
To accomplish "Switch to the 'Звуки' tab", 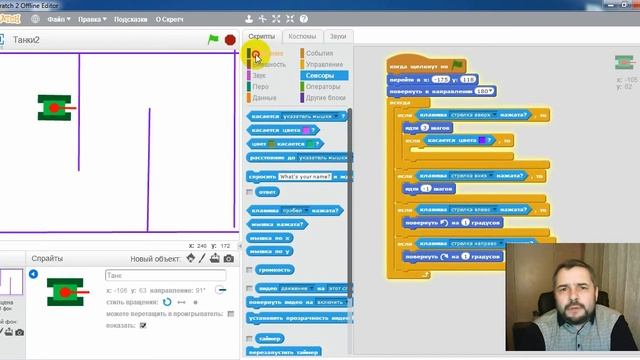I will [x=338, y=36].
